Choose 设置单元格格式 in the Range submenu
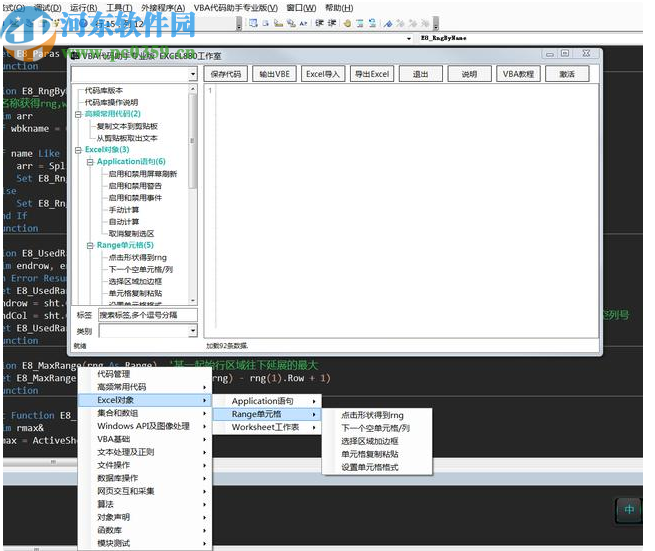This screenshot has height=551, width=655. click(378, 467)
